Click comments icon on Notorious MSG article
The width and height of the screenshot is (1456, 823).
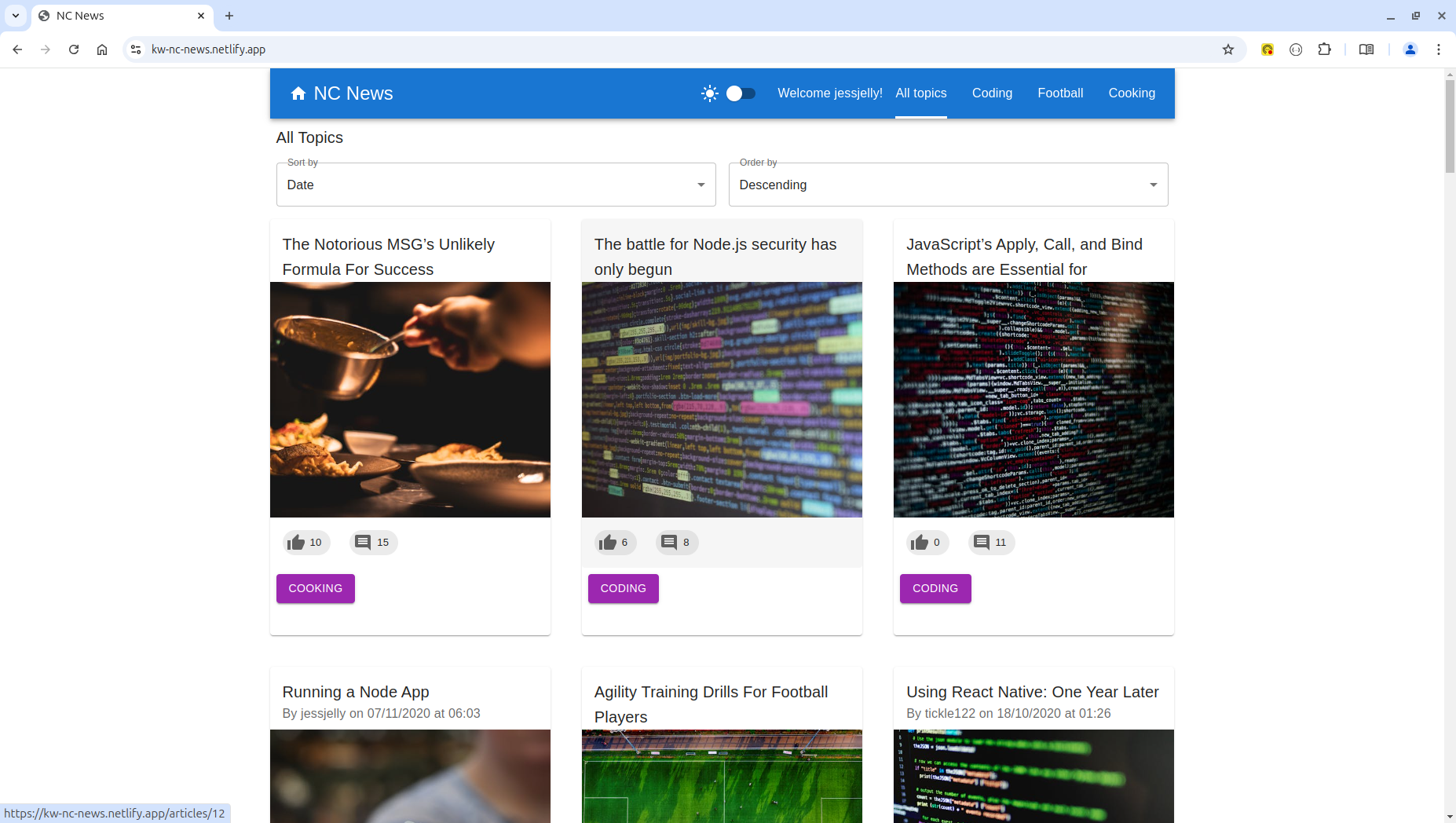(363, 543)
